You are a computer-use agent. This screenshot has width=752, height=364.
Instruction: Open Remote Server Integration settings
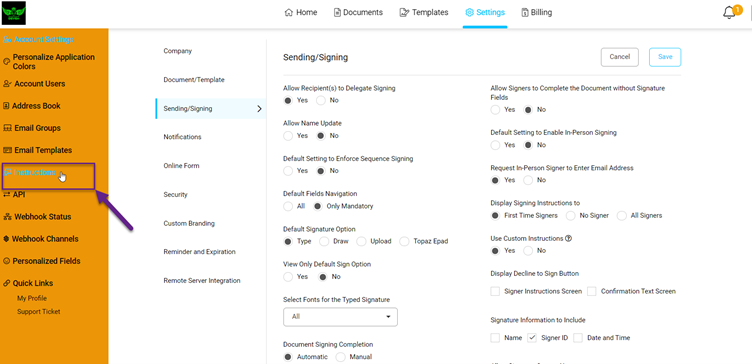tap(202, 281)
